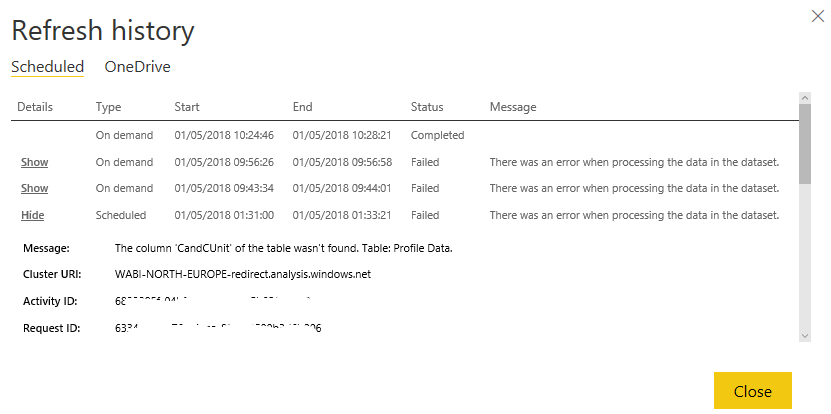Image resolution: width=831 pixels, height=414 pixels.
Task: Click the Type column header
Action: [108, 107]
